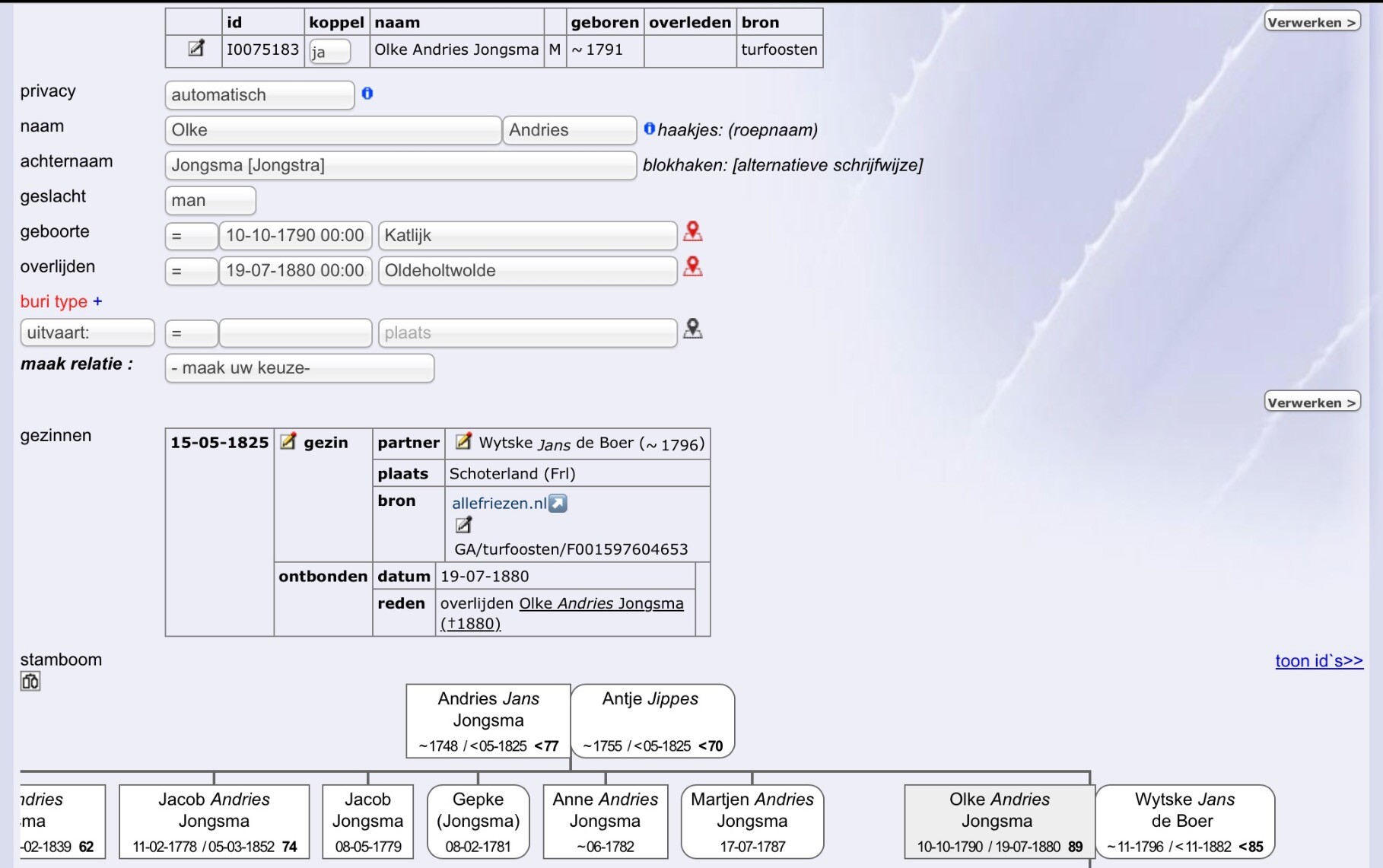Image resolution: width=1383 pixels, height=868 pixels.
Task: Focus the patronymic field 'Andries'
Action: (570, 130)
